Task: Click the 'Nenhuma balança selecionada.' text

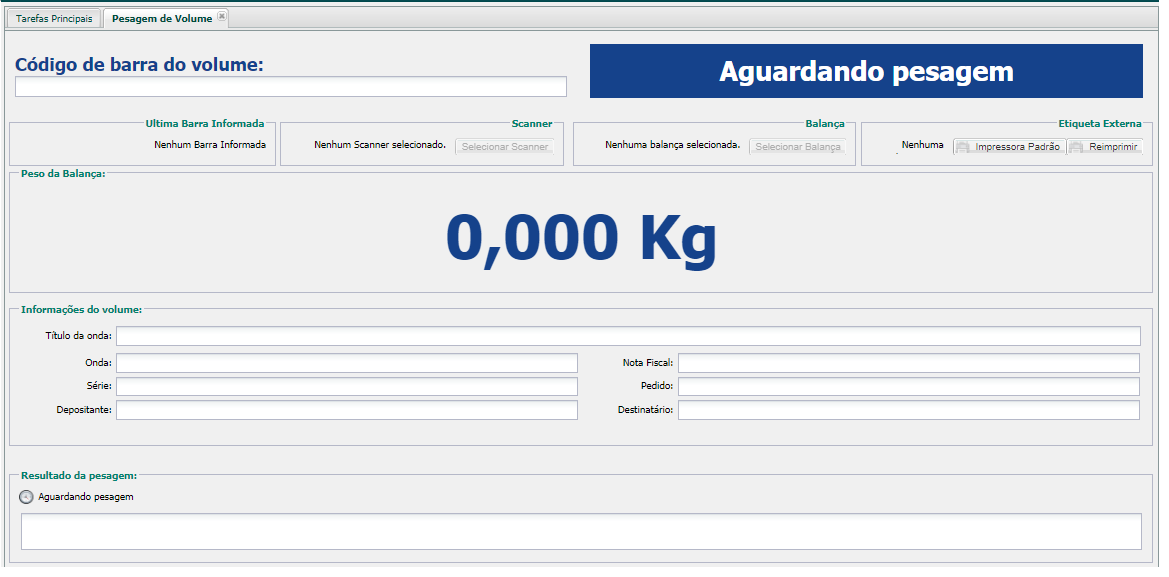Action: 672,145
